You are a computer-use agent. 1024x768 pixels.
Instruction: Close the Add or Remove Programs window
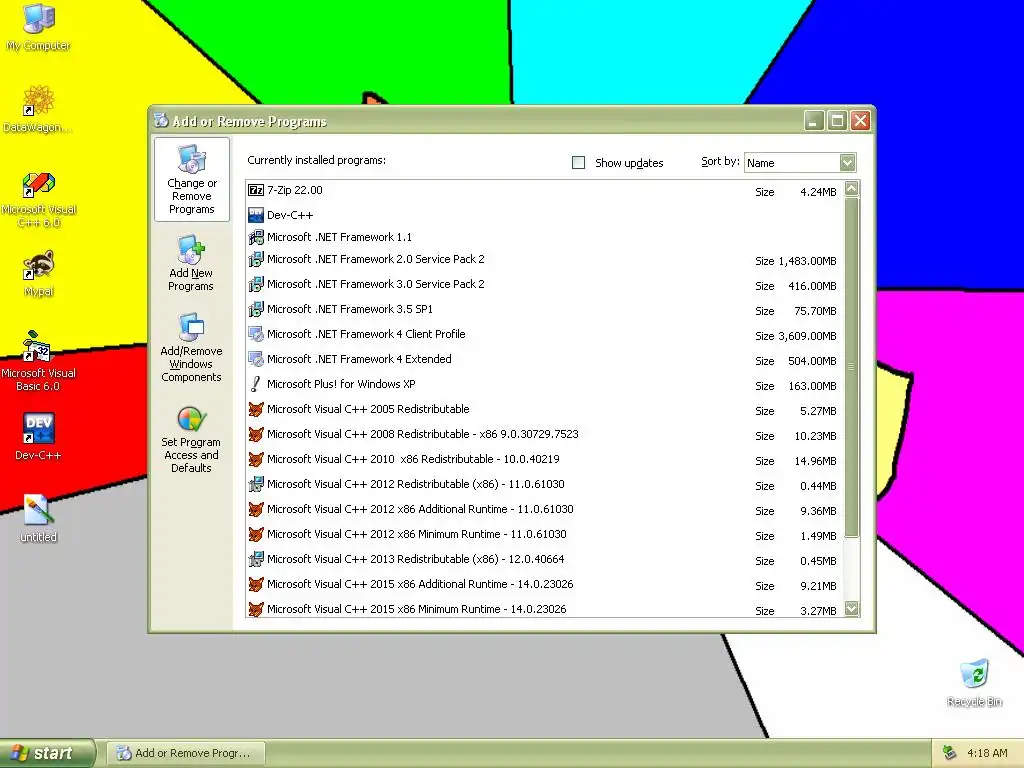(x=861, y=121)
